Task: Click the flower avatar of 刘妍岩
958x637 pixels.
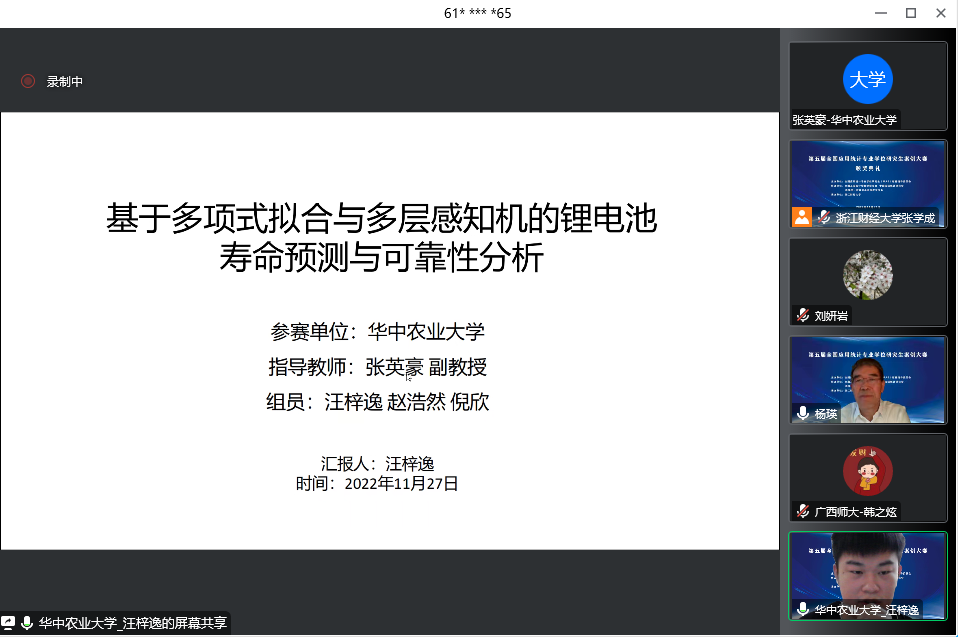Action: [867, 274]
